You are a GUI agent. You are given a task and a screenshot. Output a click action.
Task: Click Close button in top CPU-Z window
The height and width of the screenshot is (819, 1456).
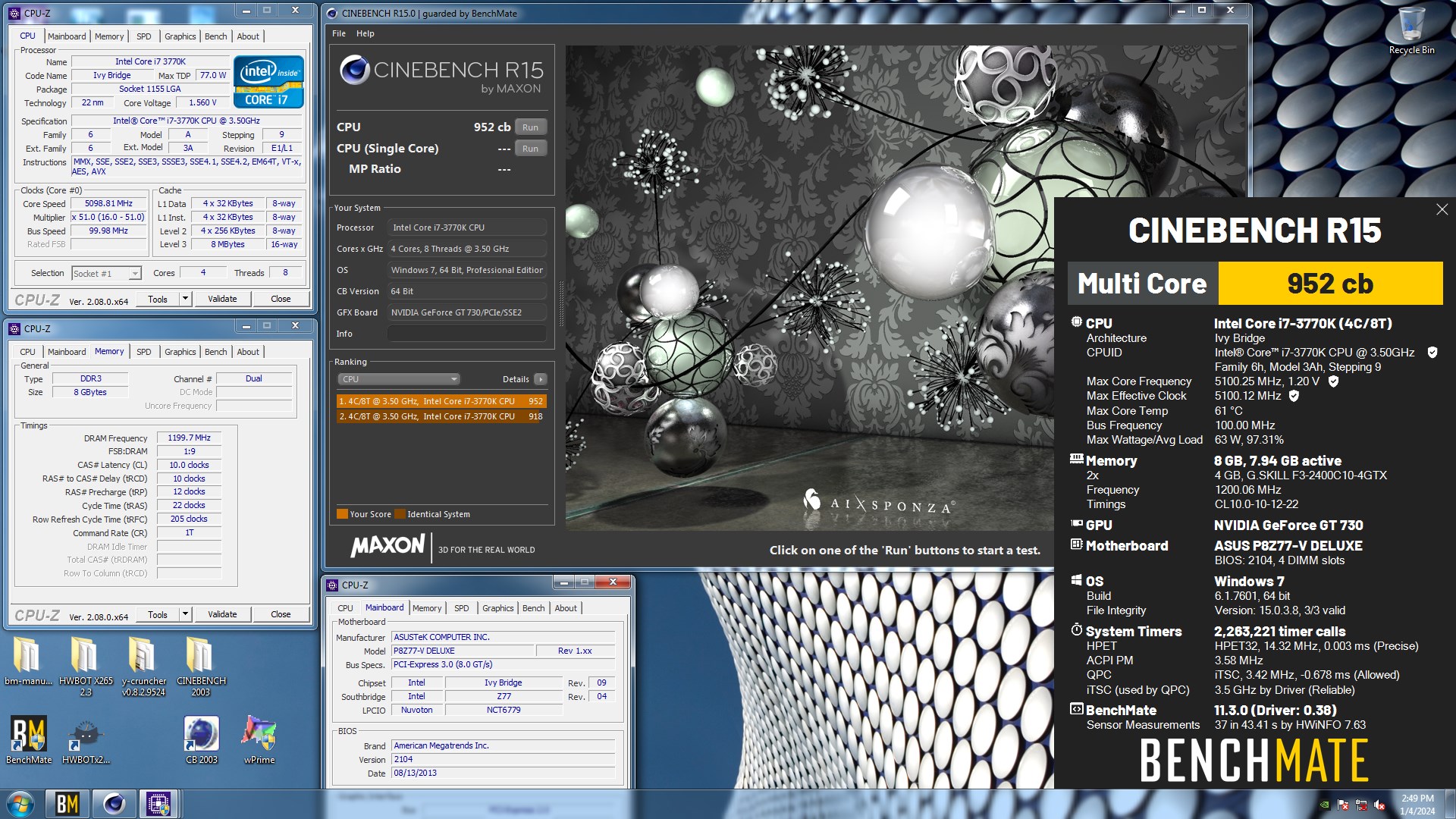pyautogui.click(x=281, y=299)
